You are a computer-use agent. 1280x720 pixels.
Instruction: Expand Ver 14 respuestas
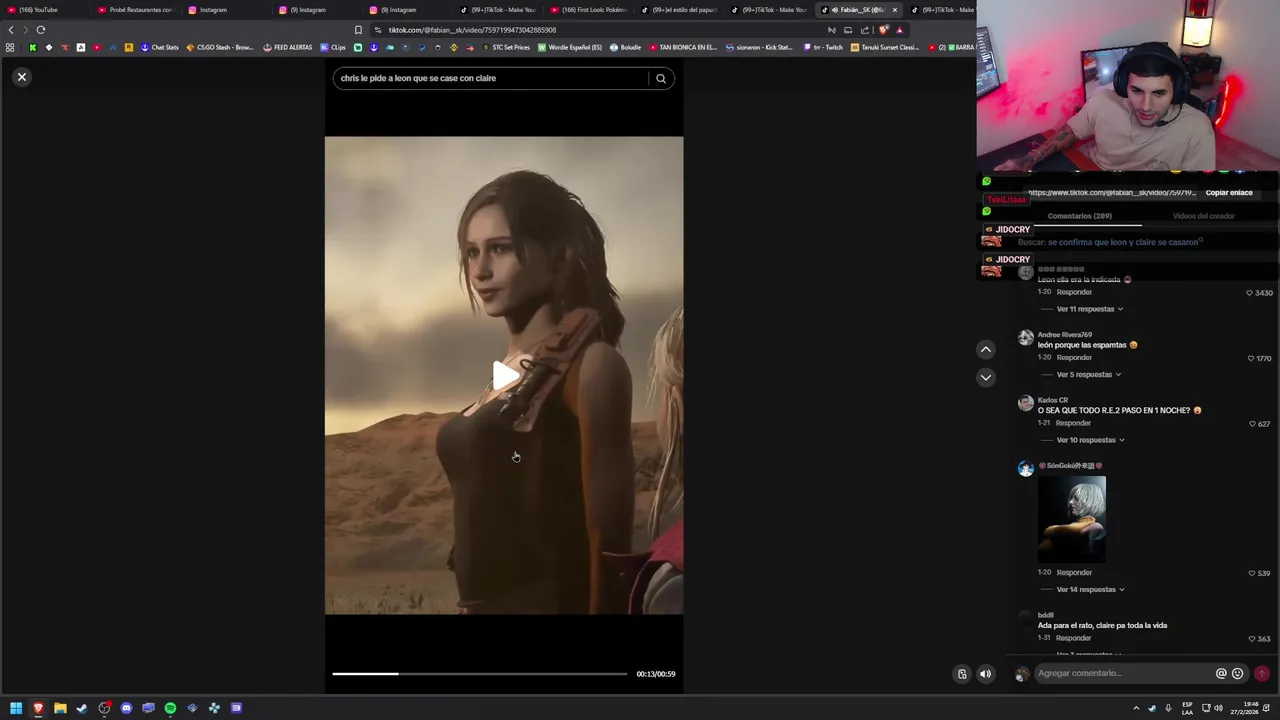pos(1090,590)
